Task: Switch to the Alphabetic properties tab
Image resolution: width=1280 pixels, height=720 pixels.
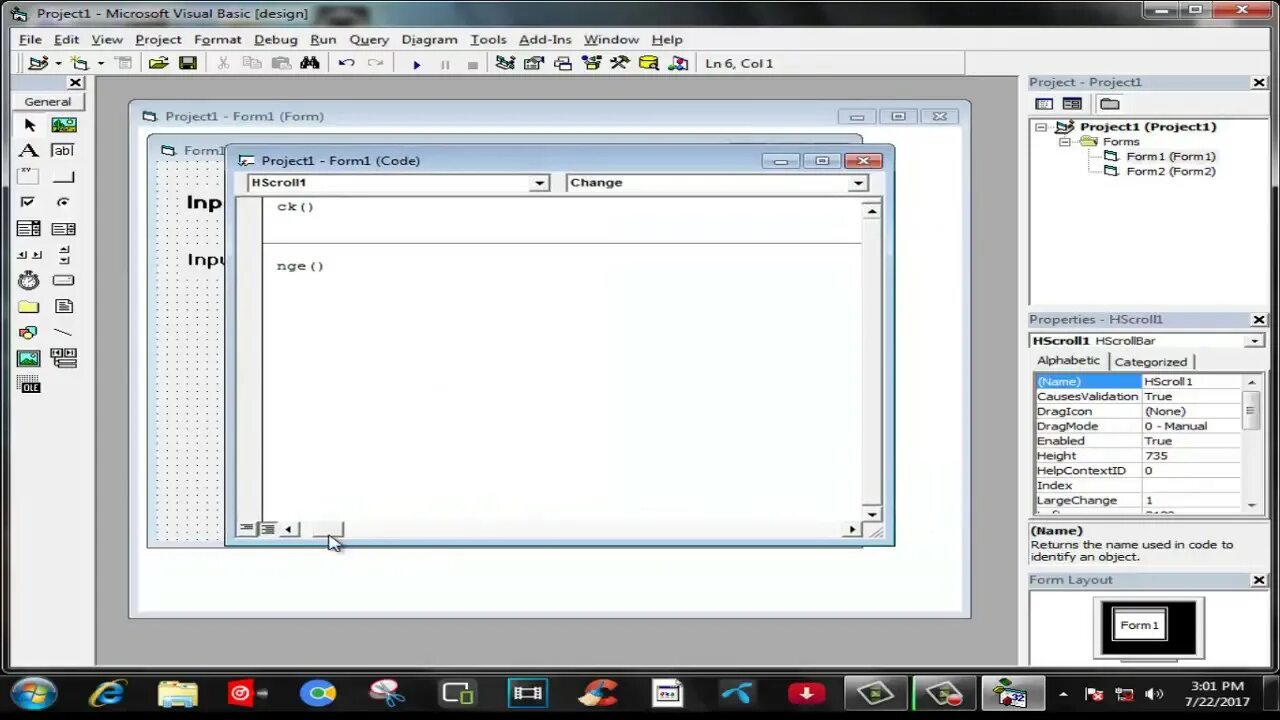Action: [1068, 361]
